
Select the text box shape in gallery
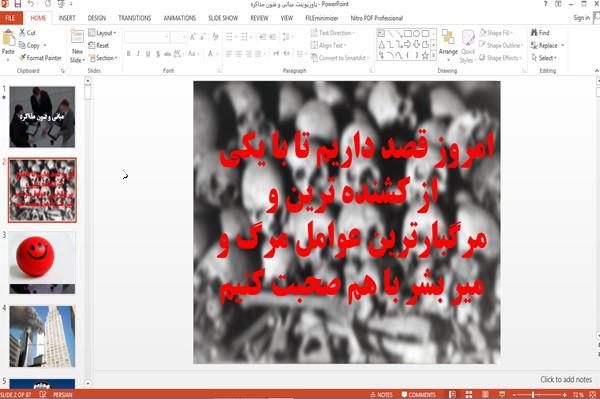382,34
